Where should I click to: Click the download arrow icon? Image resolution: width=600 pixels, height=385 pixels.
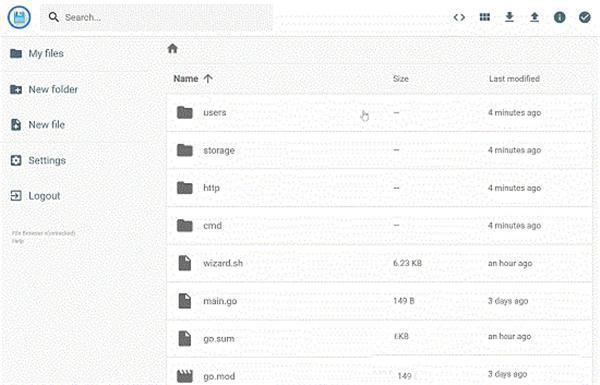[x=509, y=17]
